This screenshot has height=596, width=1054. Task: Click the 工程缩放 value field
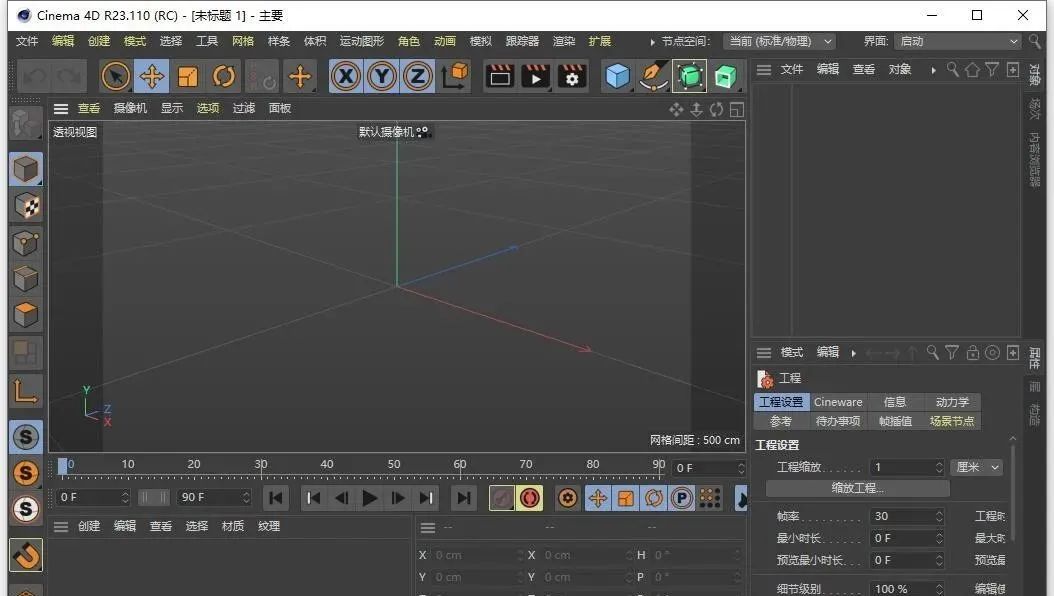[906, 467]
